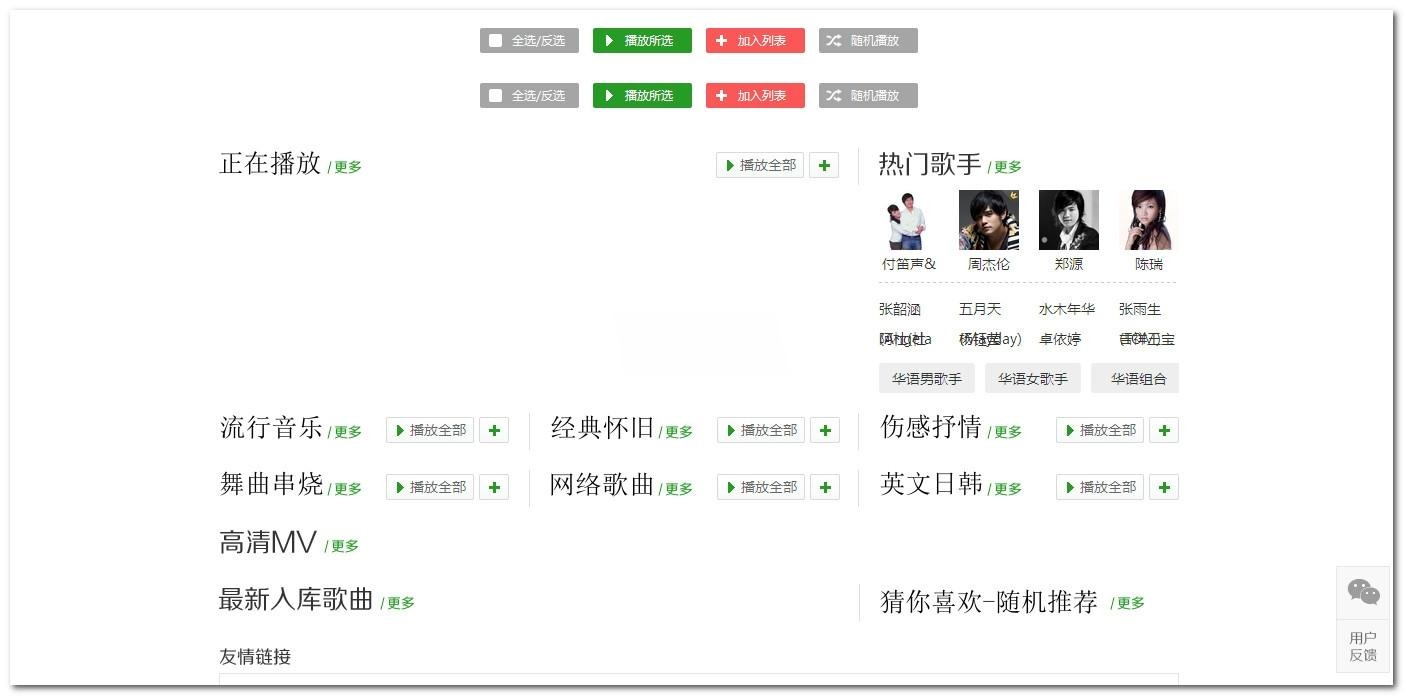Switch to the 华语女歌手 category
1404x696 pixels.
[1032, 378]
